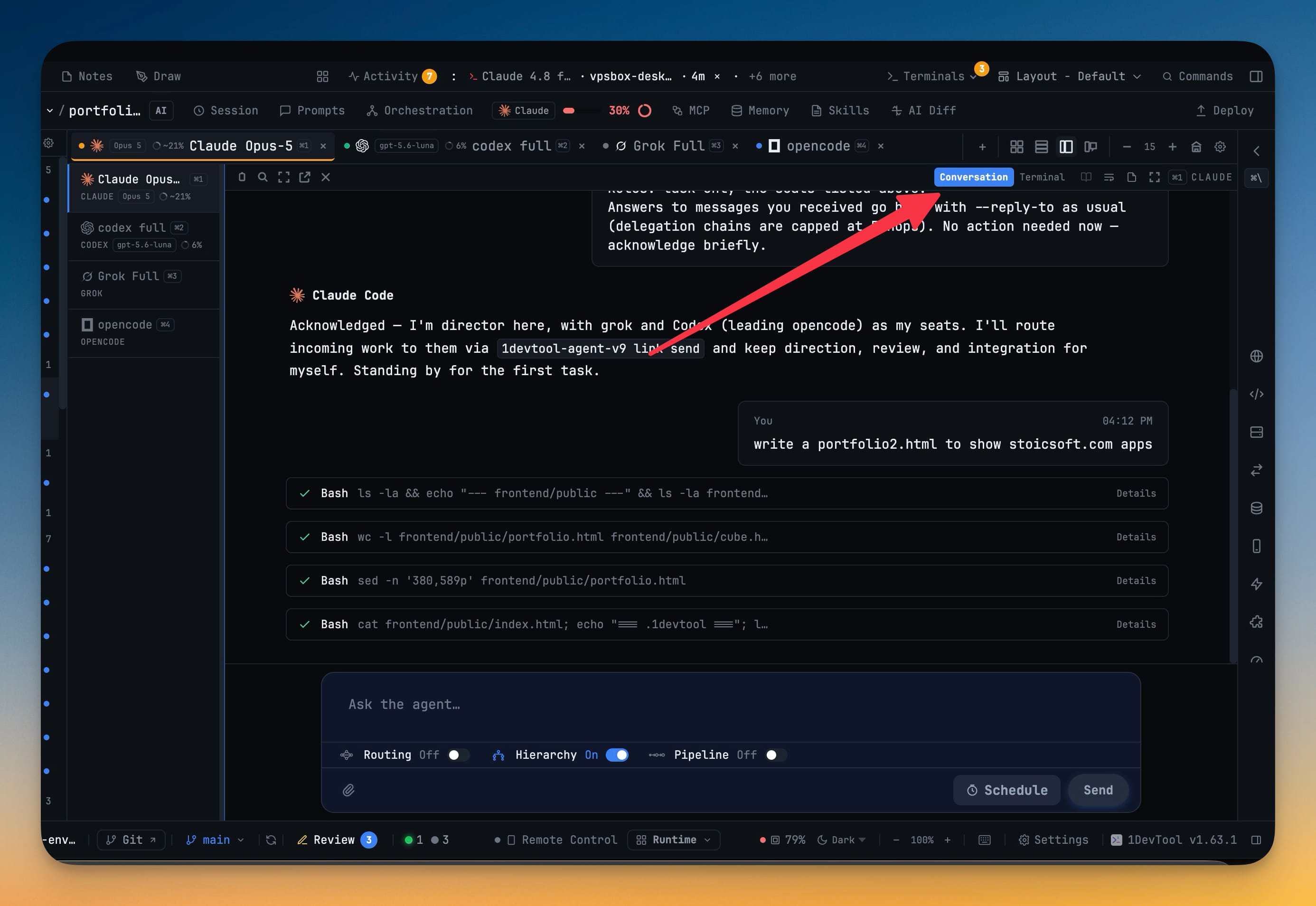Screen dimensions: 1316x906
Task: Open the Draw tool in top bar
Action: (x=159, y=76)
